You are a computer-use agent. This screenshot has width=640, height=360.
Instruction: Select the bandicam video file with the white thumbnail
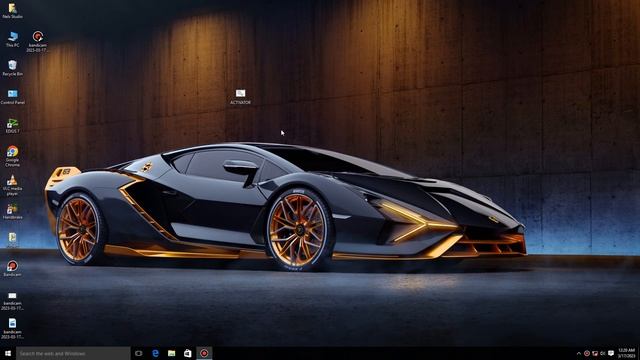pyautogui.click(x=13, y=300)
